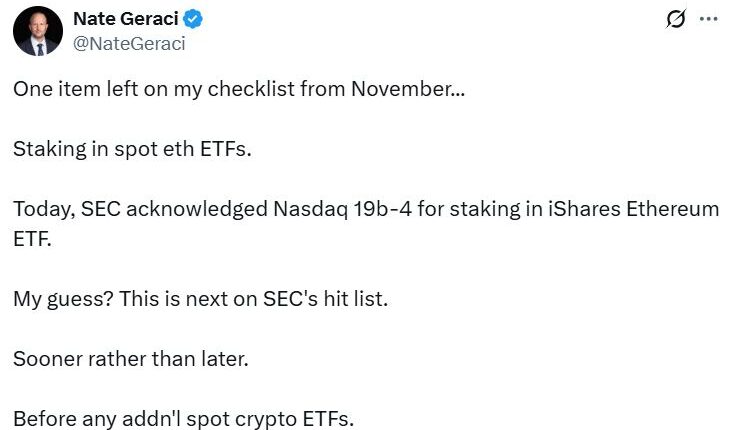Click the "Before any addn'l spot crypto ETFs." line

(x=183, y=419)
